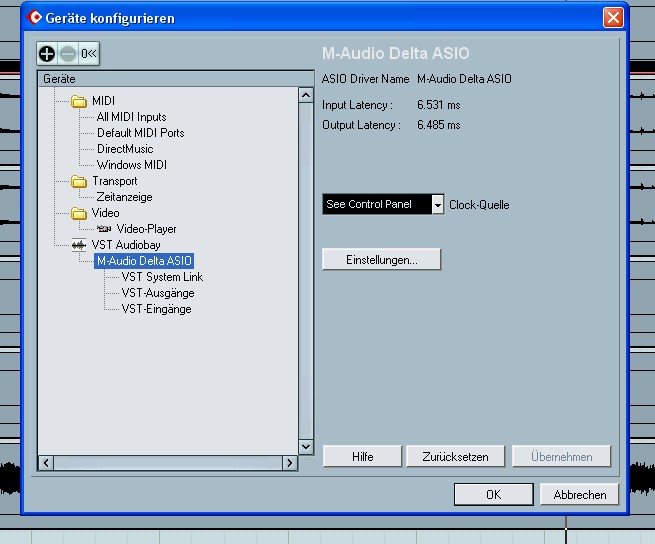Select VST-Eingänge

pos(156,309)
